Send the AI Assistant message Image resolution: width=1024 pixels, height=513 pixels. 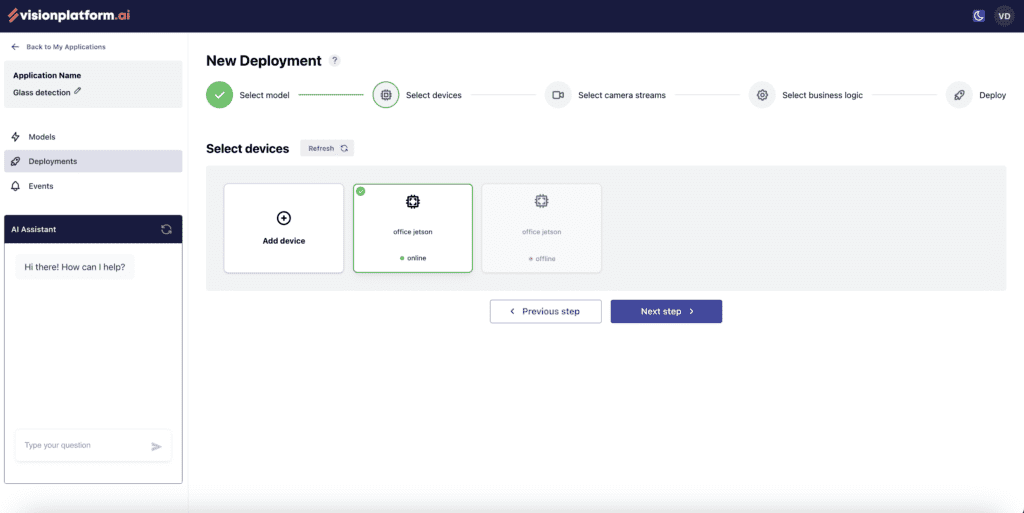coord(157,446)
